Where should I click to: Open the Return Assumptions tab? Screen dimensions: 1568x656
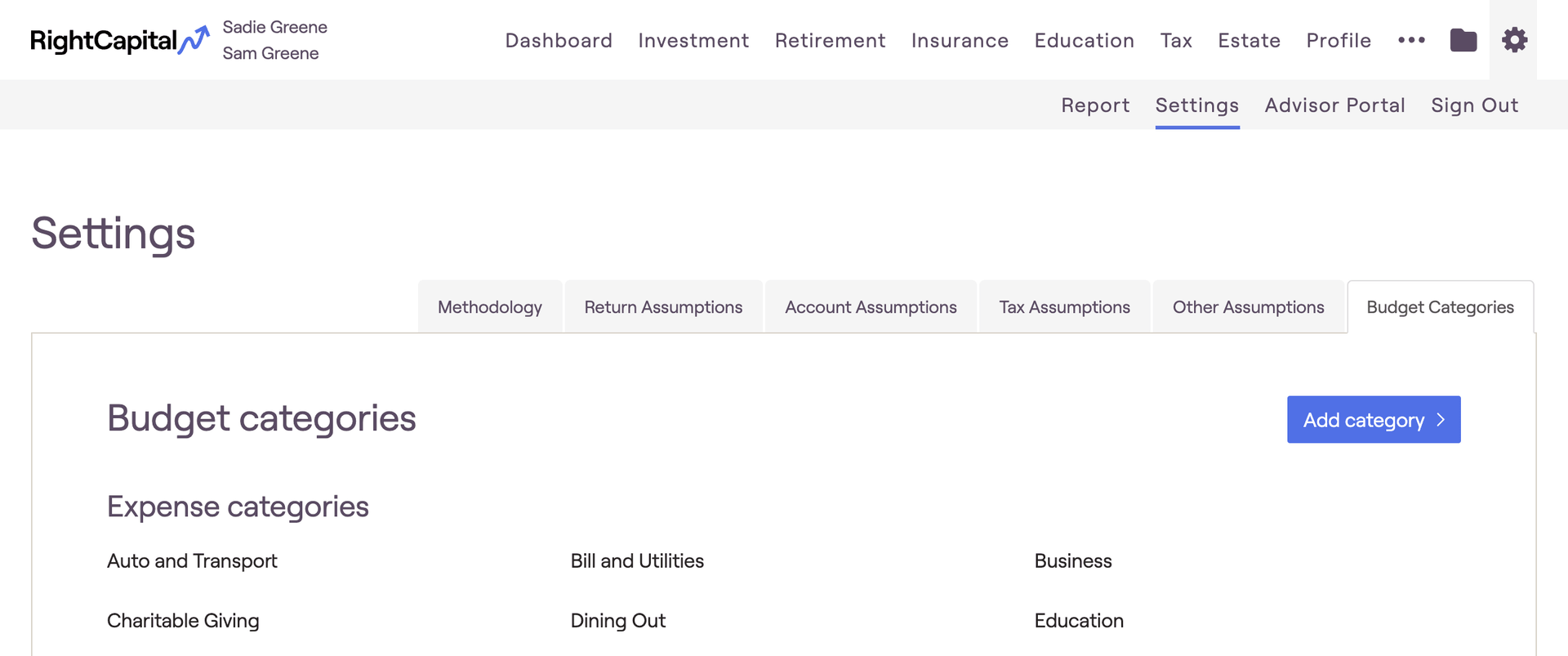tap(663, 307)
